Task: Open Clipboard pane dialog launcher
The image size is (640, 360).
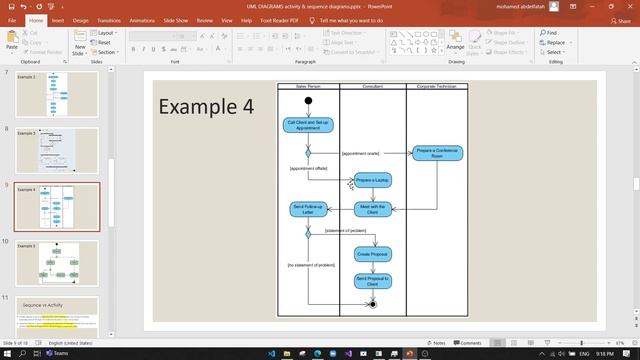Action: click(64, 62)
